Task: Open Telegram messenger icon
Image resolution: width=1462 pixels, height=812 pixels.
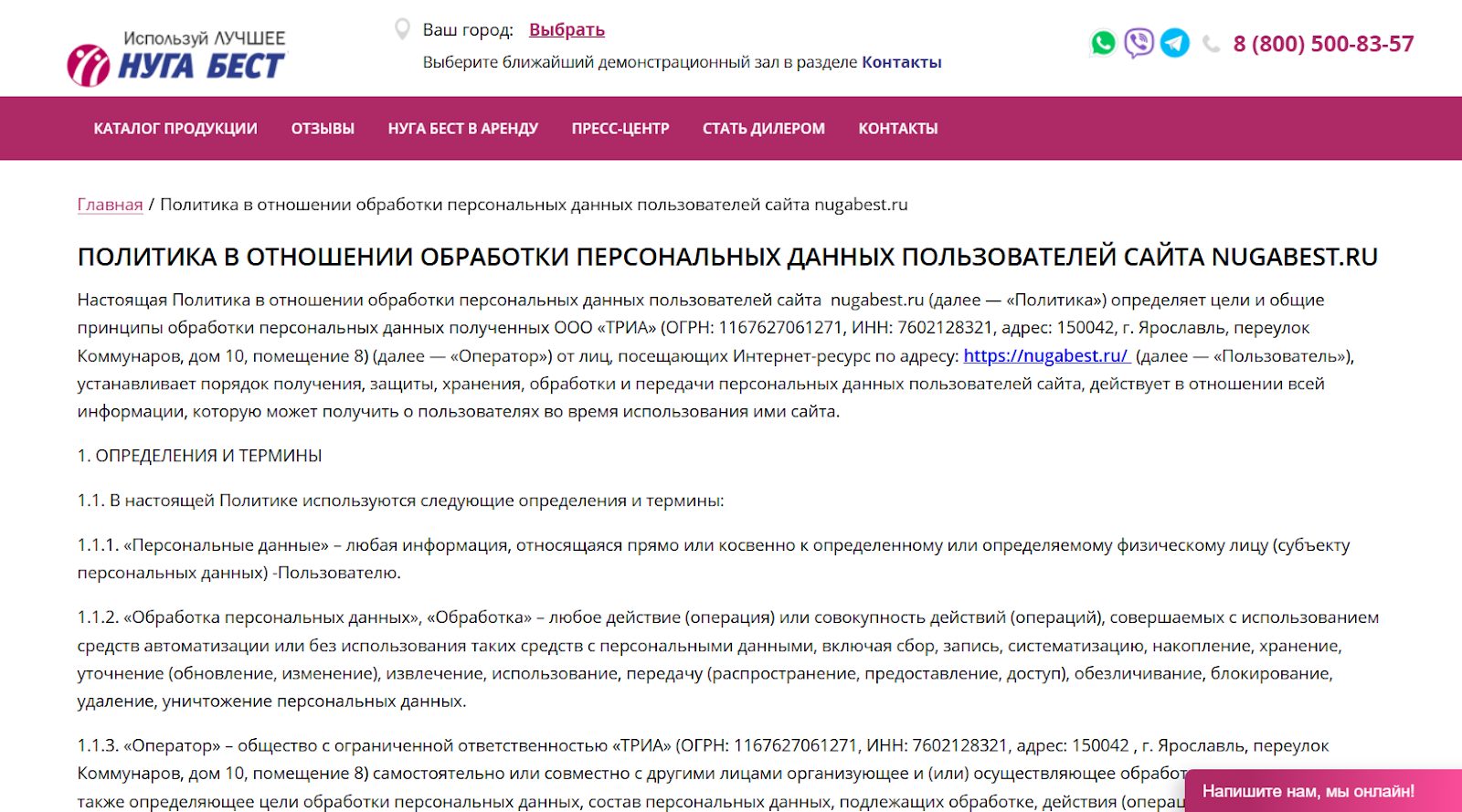Action: (x=1175, y=43)
